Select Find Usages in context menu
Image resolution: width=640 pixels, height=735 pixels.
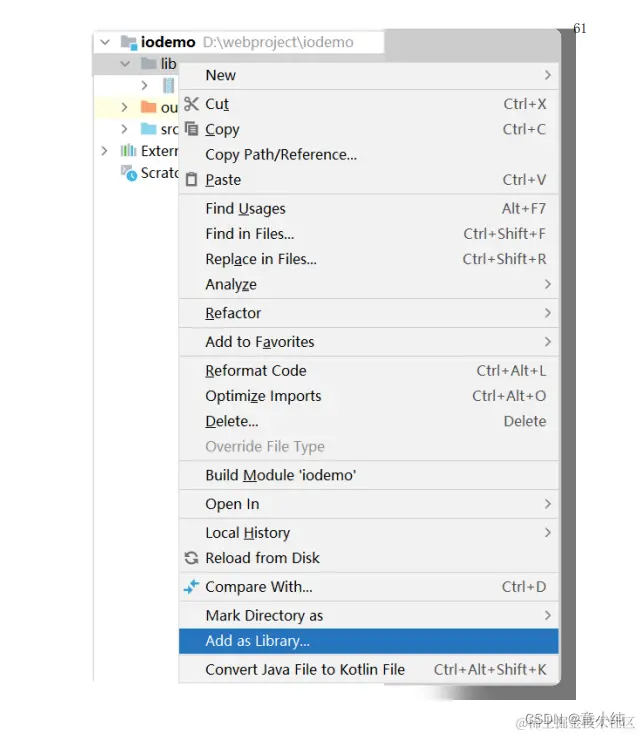point(369,208)
